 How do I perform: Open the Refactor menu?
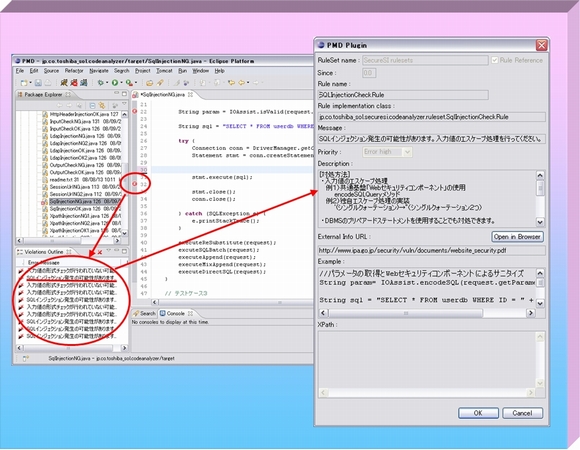(x=74, y=71)
